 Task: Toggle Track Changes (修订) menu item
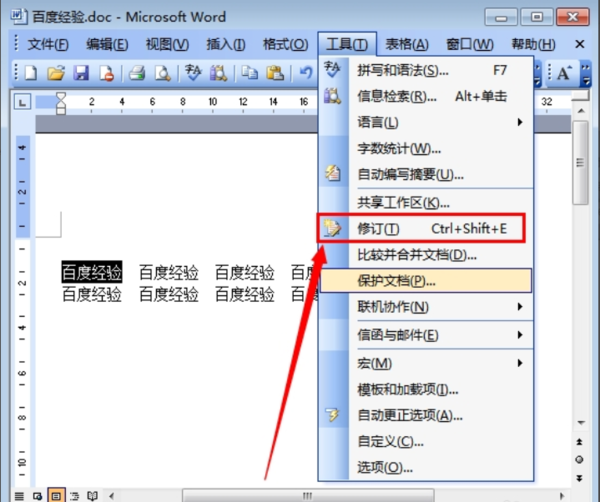[x=426, y=229]
